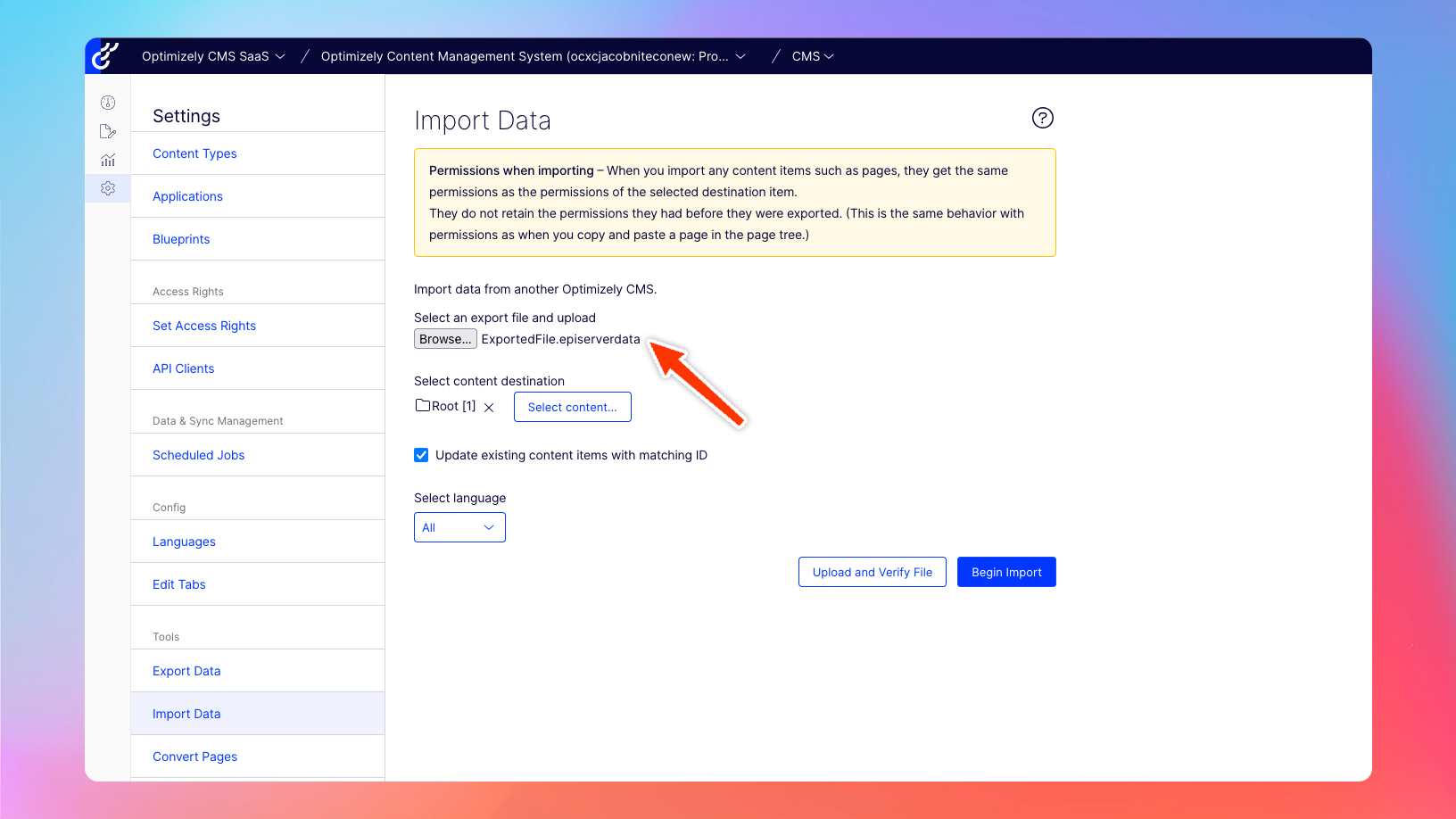Click the Begin Import button
Image resolution: width=1456 pixels, height=819 pixels.
click(x=1006, y=572)
